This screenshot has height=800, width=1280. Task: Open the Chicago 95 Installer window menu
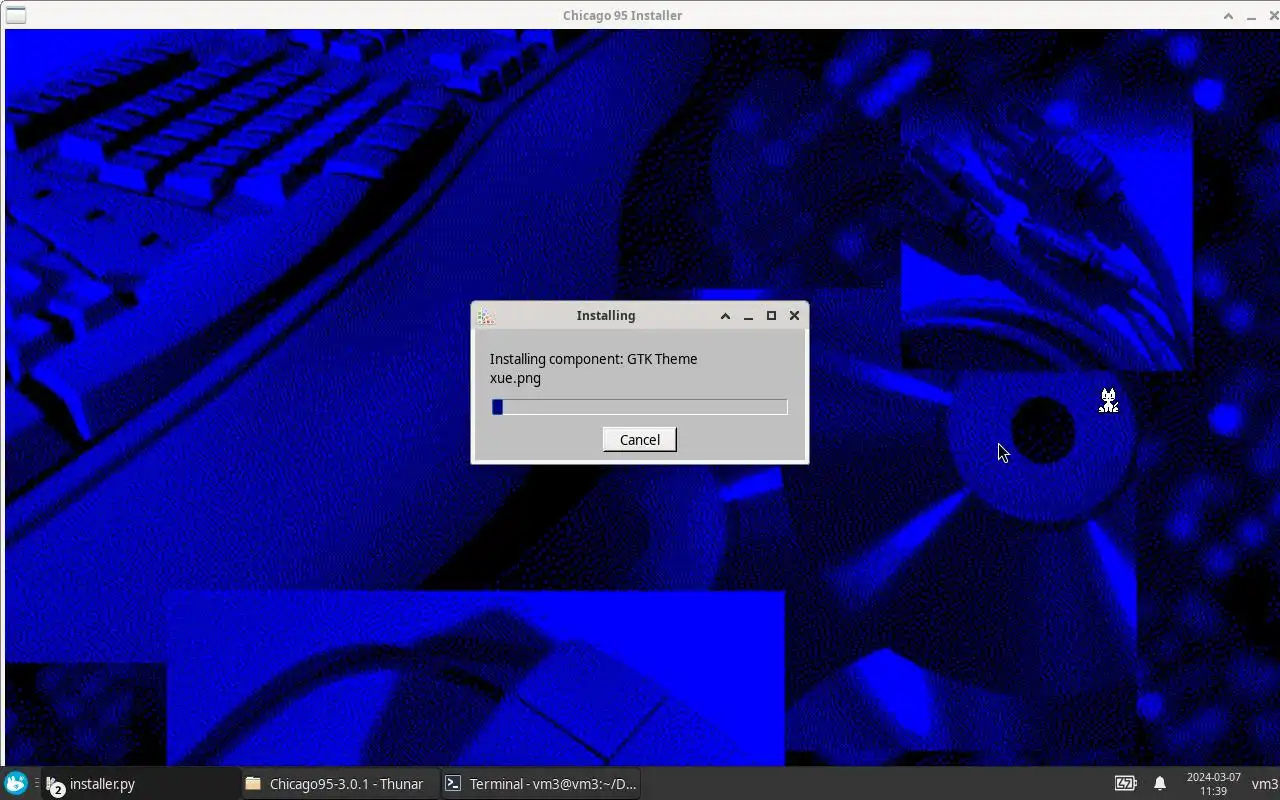[15, 15]
